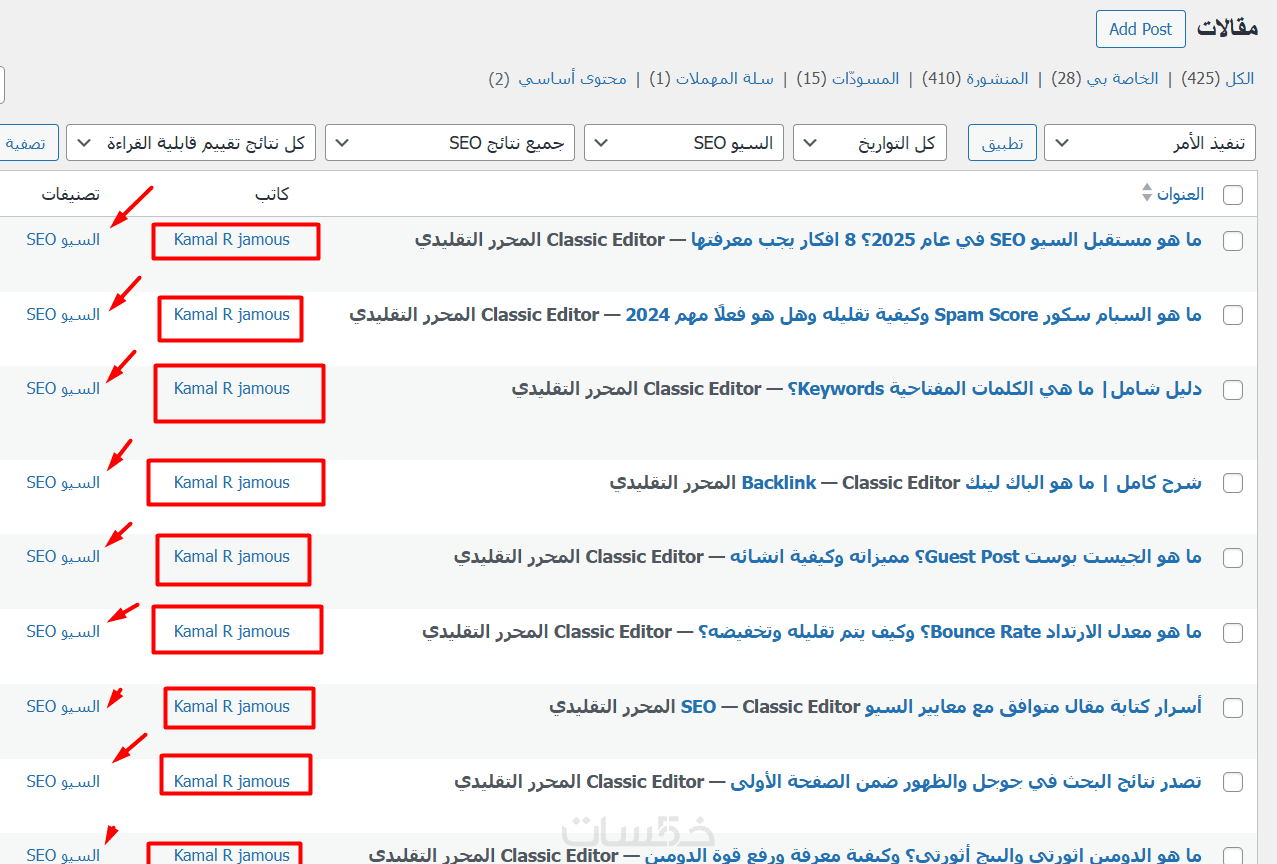Sort by العنوان column sort arrows
Viewport: 1277px width, 864px height.
click(1146, 193)
